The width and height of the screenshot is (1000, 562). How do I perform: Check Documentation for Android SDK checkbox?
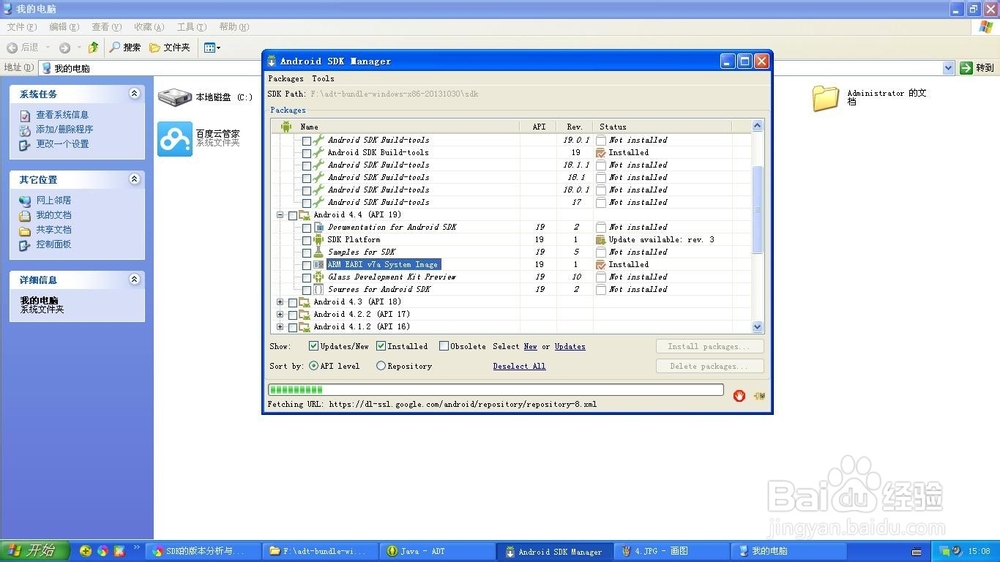[x=307, y=228]
